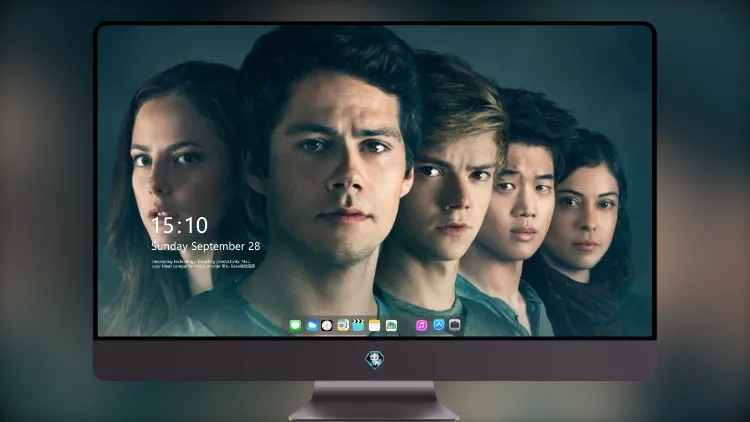Launch the pink Music app
The height and width of the screenshot is (422, 750).
pyautogui.click(x=421, y=326)
